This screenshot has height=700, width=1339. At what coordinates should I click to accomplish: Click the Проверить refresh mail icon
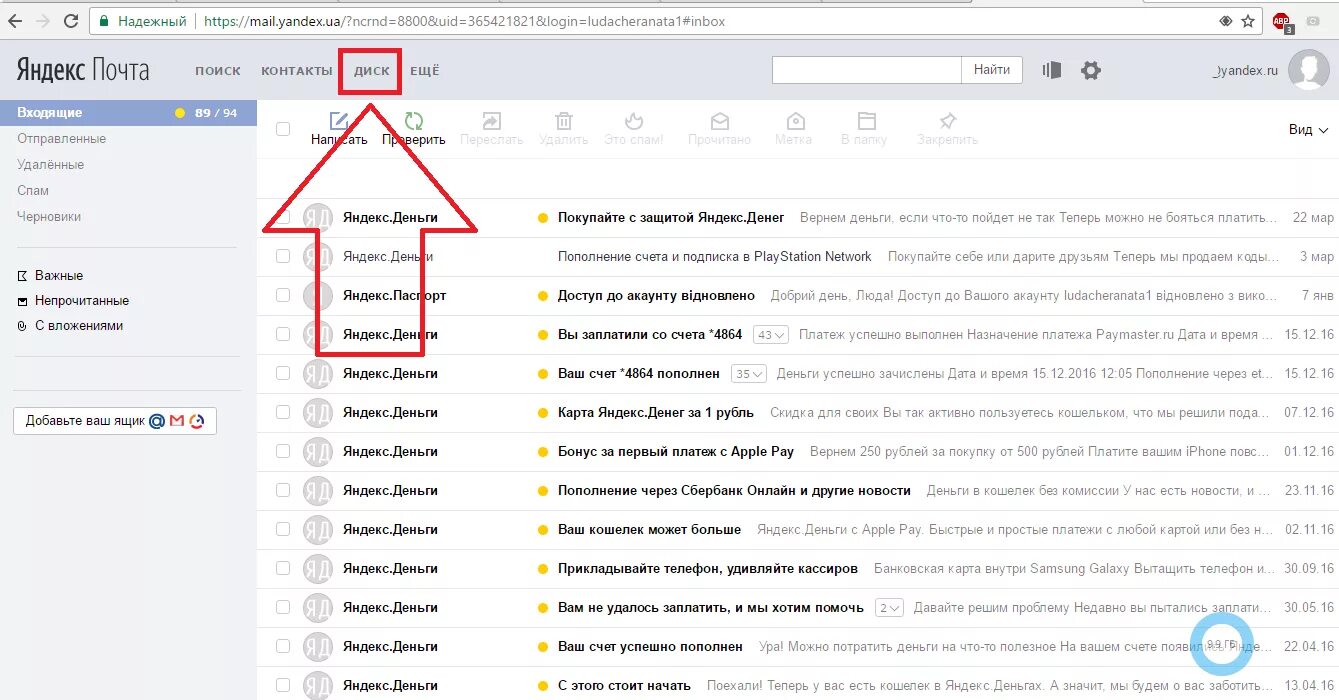(x=414, y=121)
